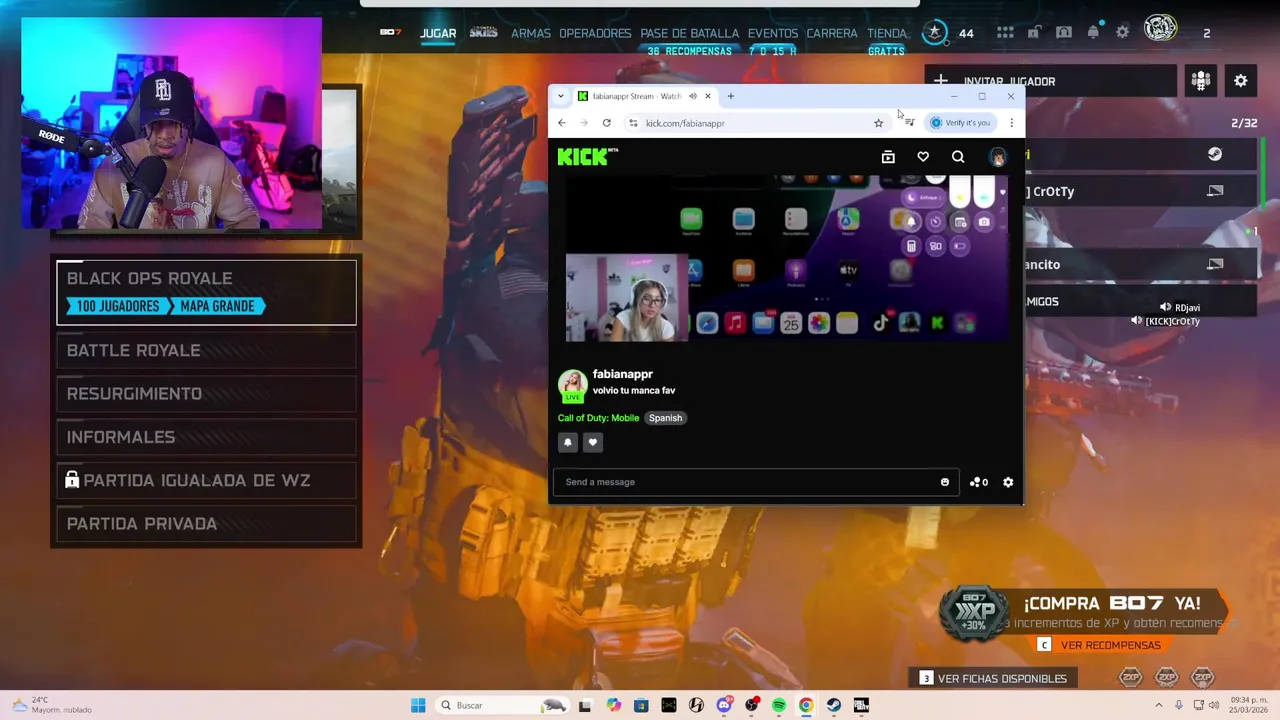The width and height of the screenshot is (1280, 720).
Task: Open the squad group icon next to invite
Action: (1201, 81)
